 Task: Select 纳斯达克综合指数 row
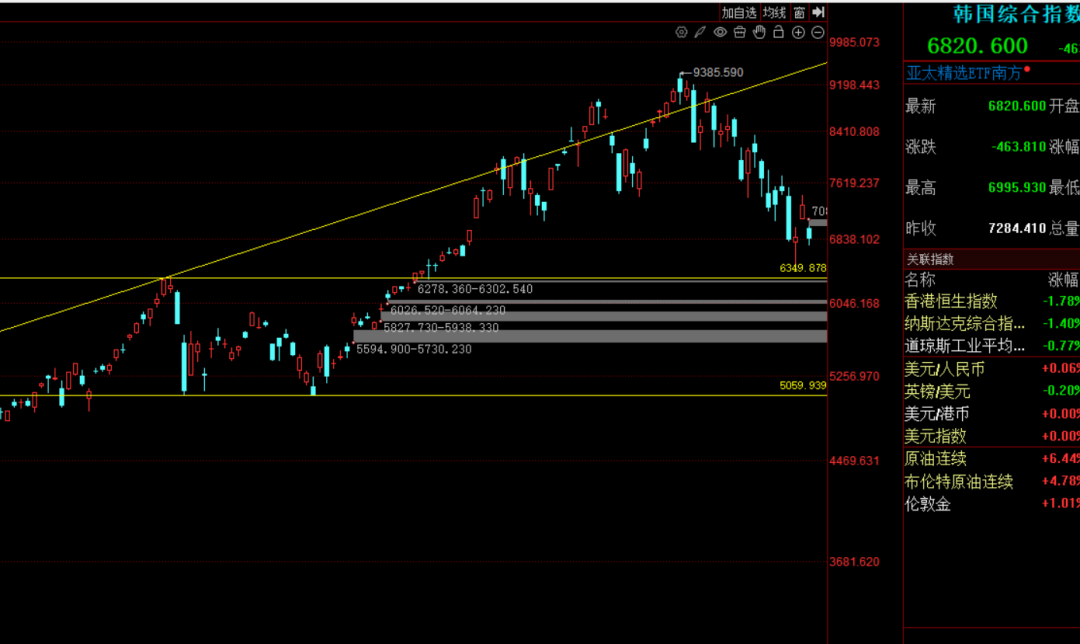pyautogui.click(x=992, y=323)
